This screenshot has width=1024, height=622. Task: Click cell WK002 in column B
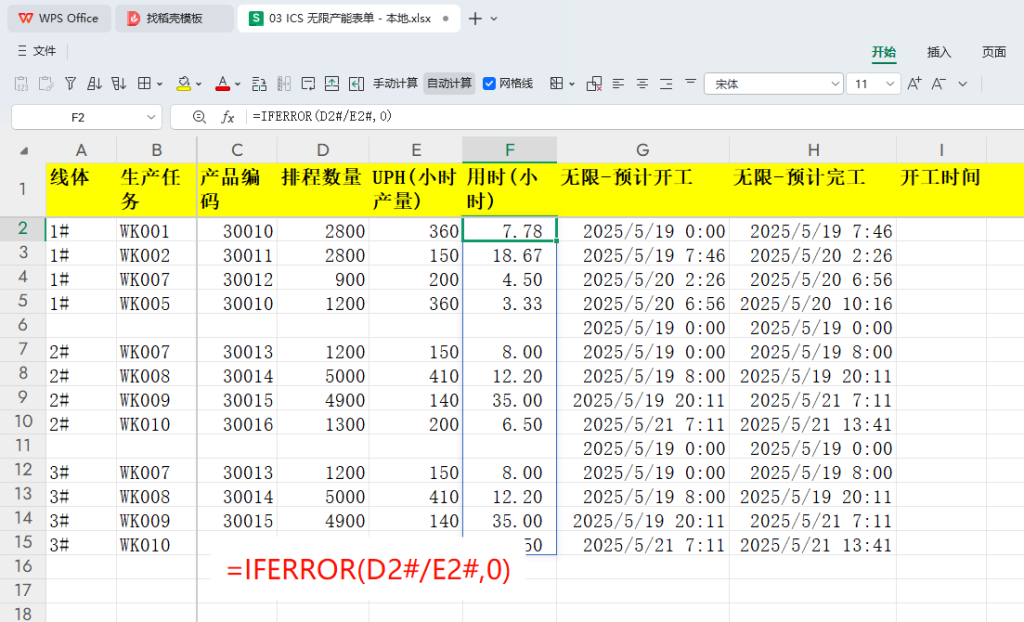[156, 255]
